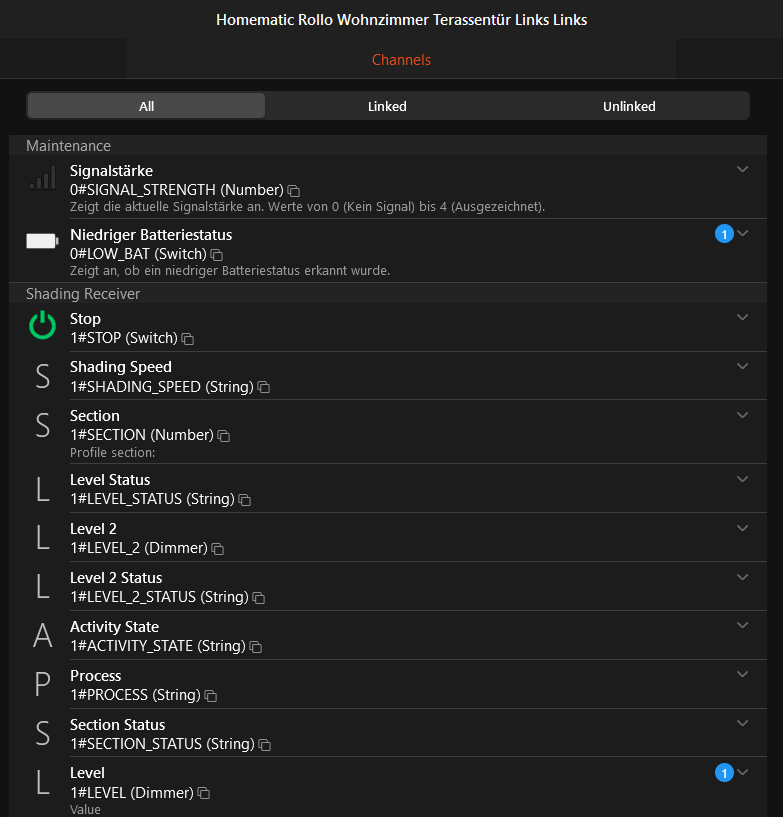Screen dimensions: 783x817
Task: Copy the 0#LOW_BAT channel ID
Action: [x=217, y=255]
